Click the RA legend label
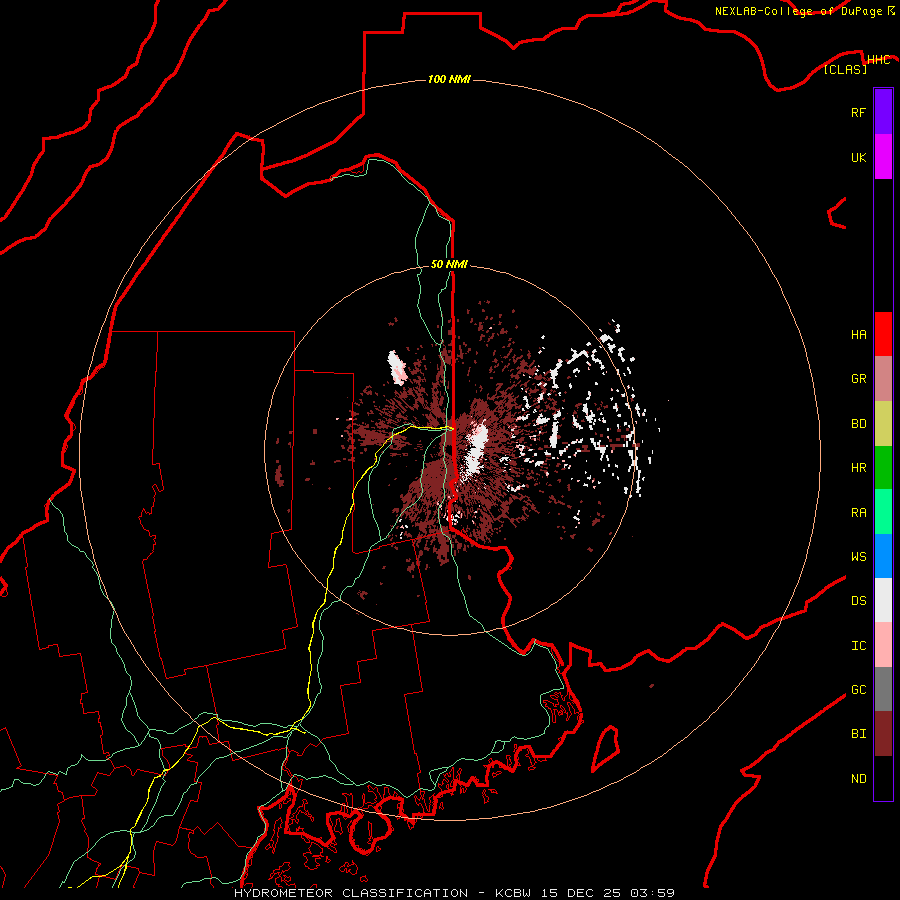The width and height of the screenshot is (900, 900). pyautogui.click(x=858, y=513)
